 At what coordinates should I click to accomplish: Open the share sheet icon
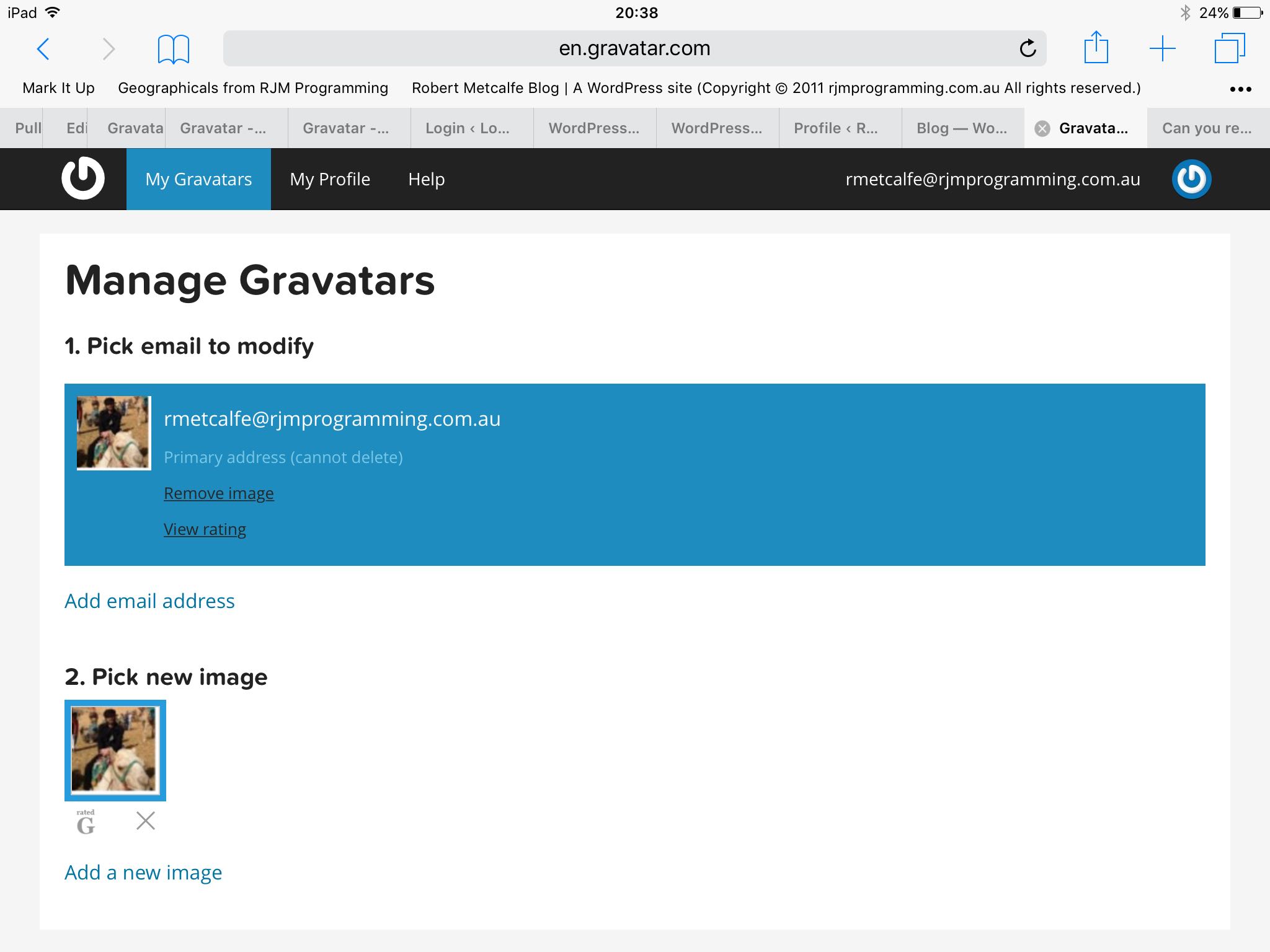point(1096,47)
